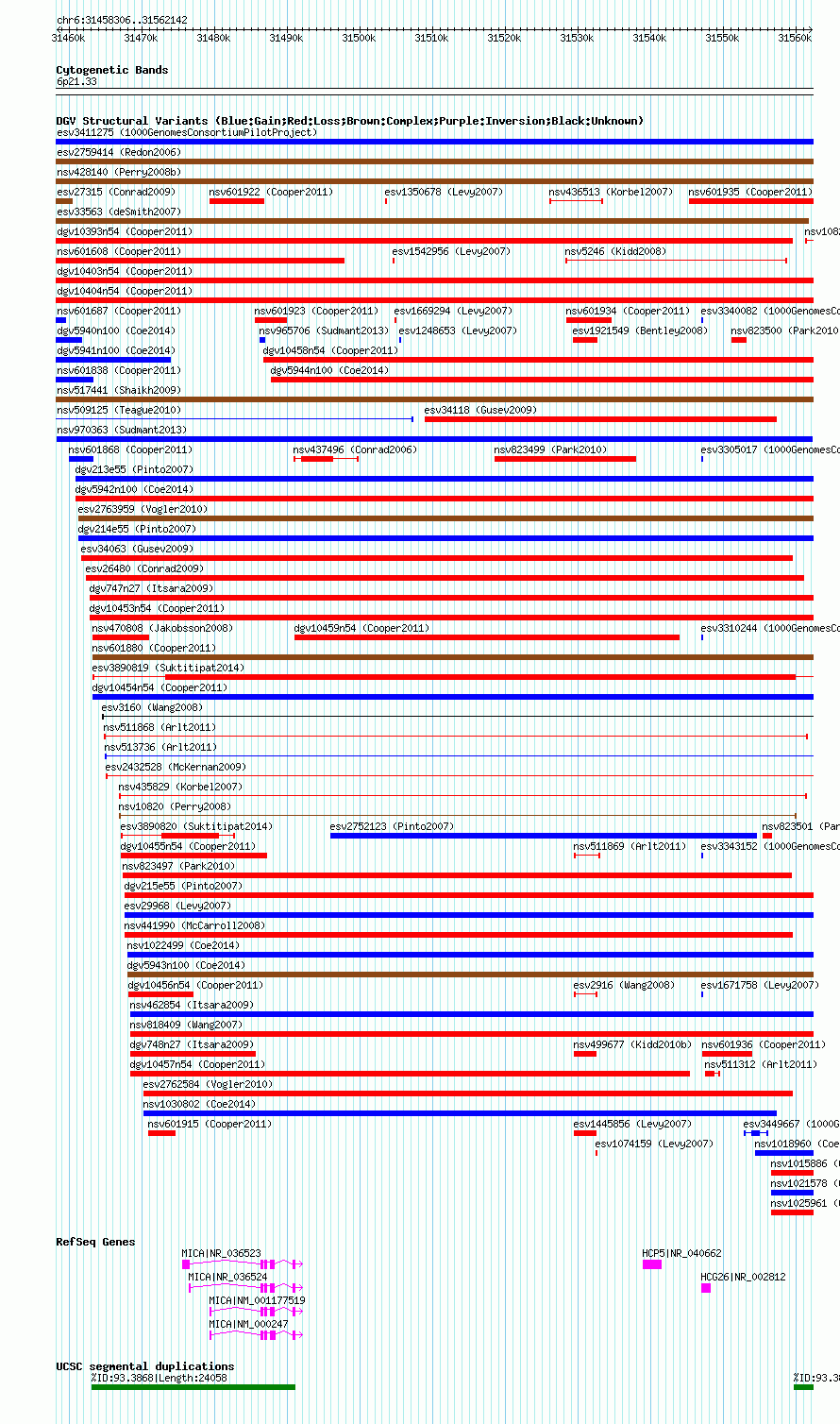The height and width of the screenshot is (1424, 840).
Task: Click the nsv470808 (Jakobsson2008) red bar
Action: coord(121,637)
